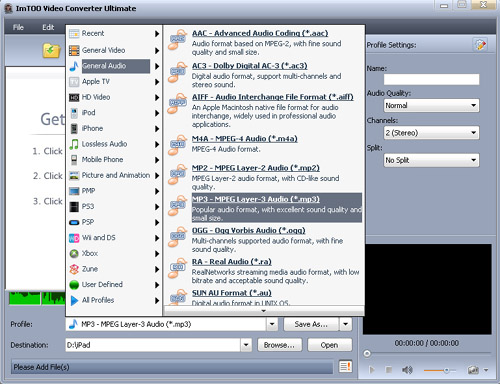The image size is (500, 384).
Task: Click the Lossless Audio music note icon
Action: [x=74, y=144]
